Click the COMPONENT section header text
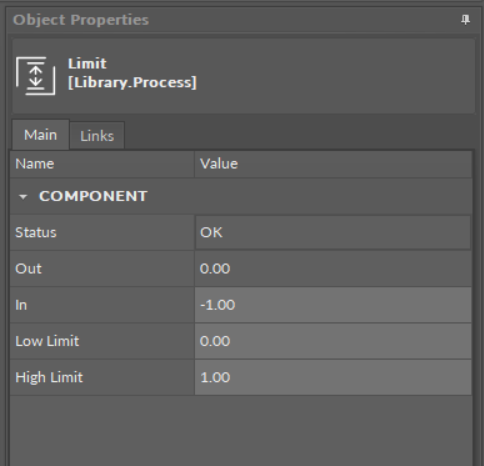Viewport: 484px width, 466px height. (93, 196)
